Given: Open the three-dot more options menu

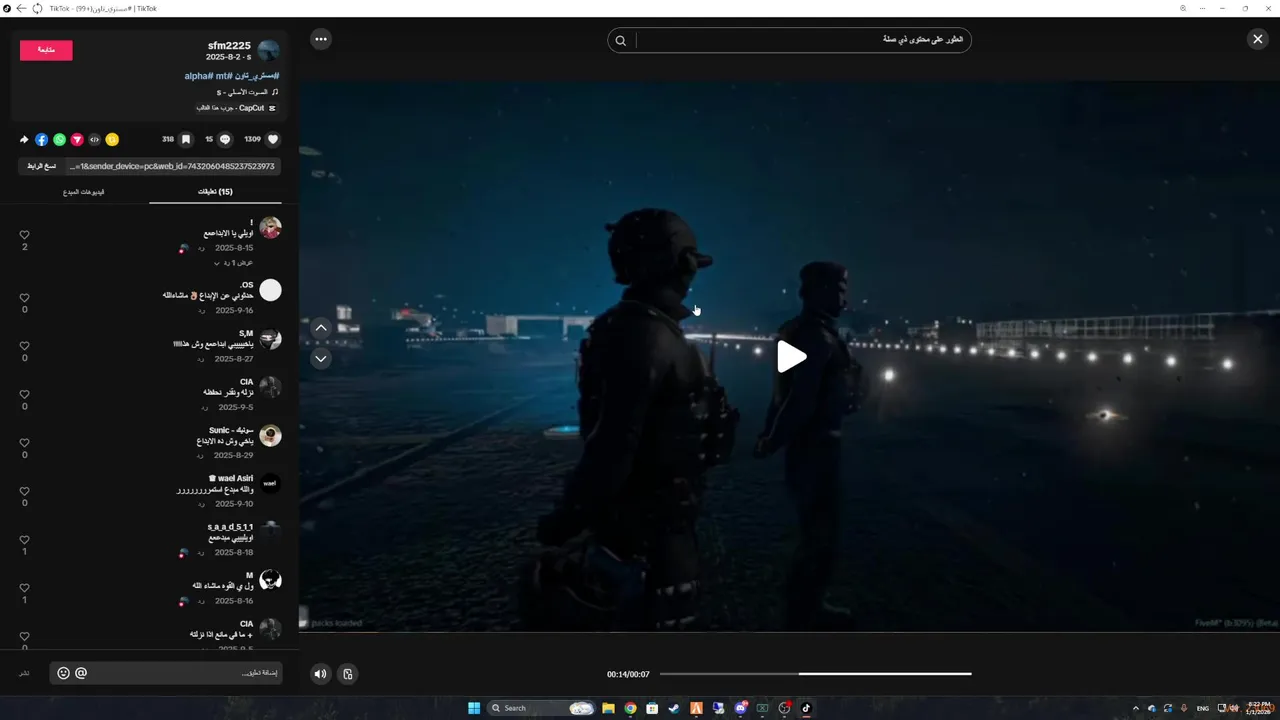Looking at the screenshot, I should [321, 39].
